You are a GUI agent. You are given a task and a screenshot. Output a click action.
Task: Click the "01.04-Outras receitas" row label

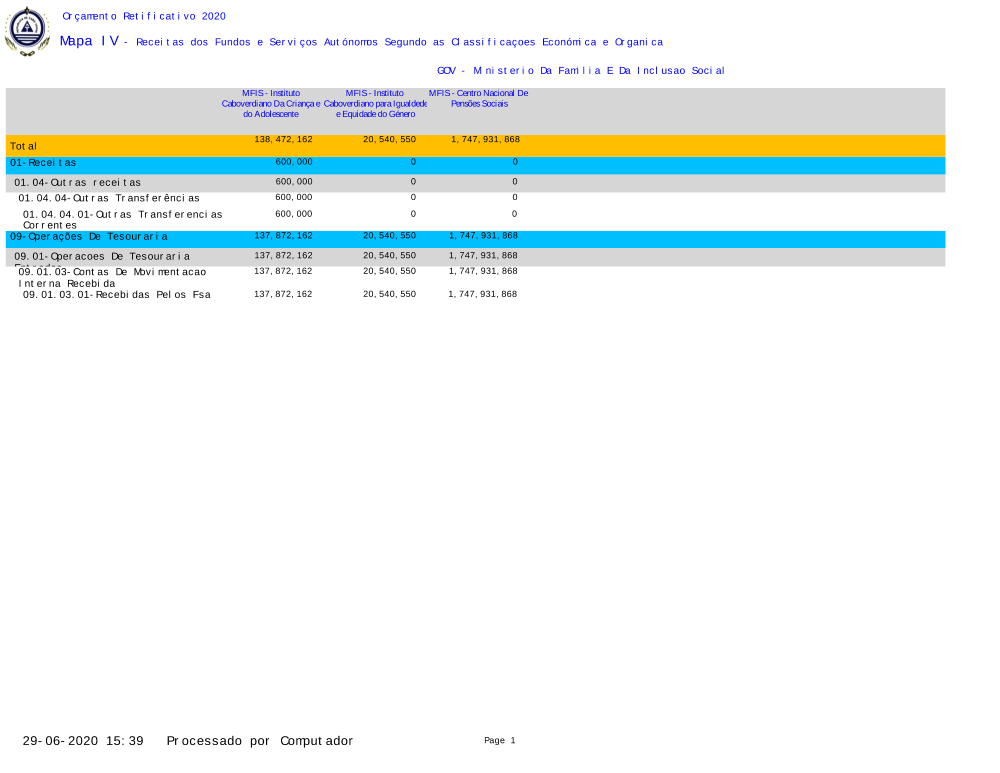tap(78, 183)
